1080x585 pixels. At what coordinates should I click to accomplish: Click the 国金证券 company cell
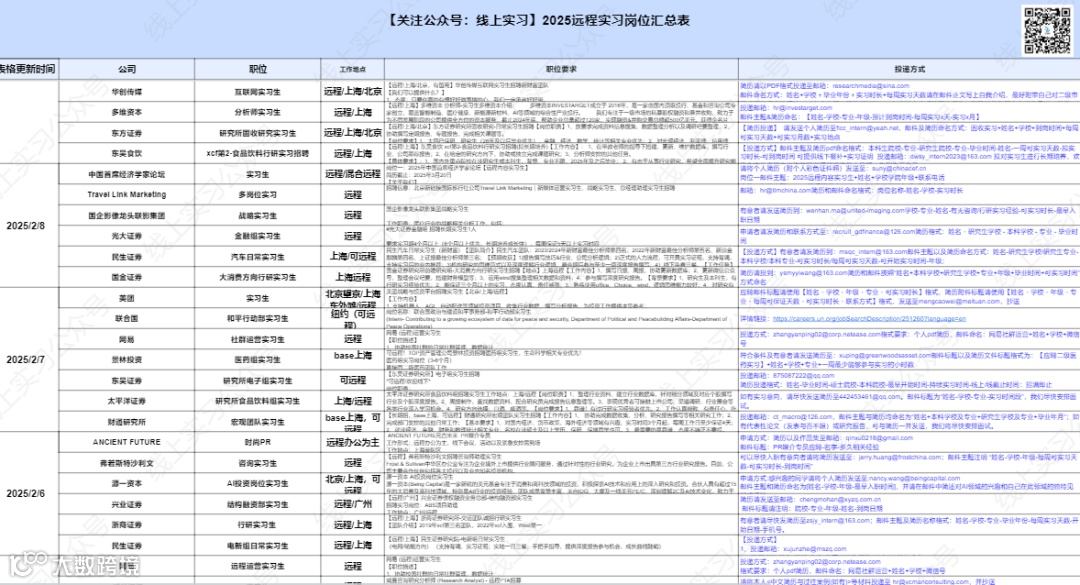[127, 277]
